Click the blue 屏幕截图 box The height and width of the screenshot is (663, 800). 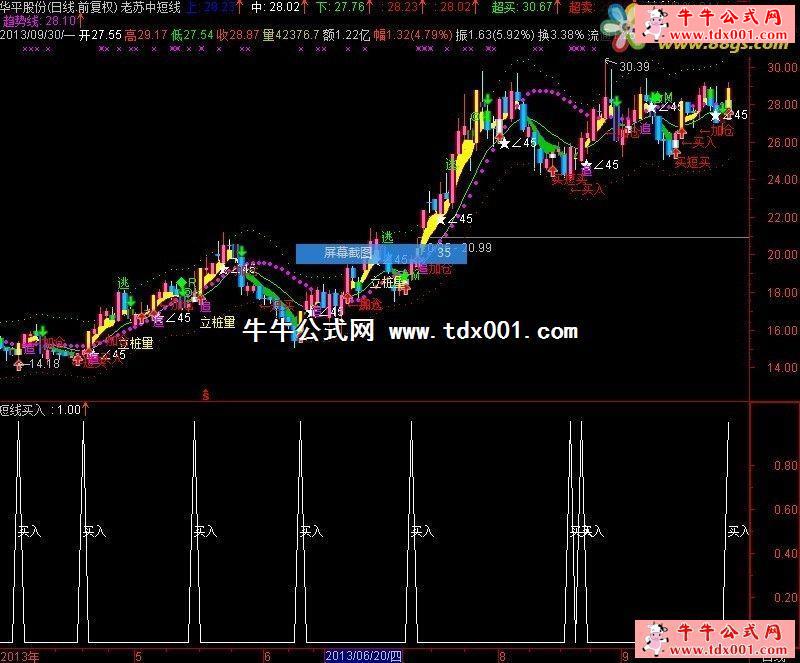[x=381, y=254]
